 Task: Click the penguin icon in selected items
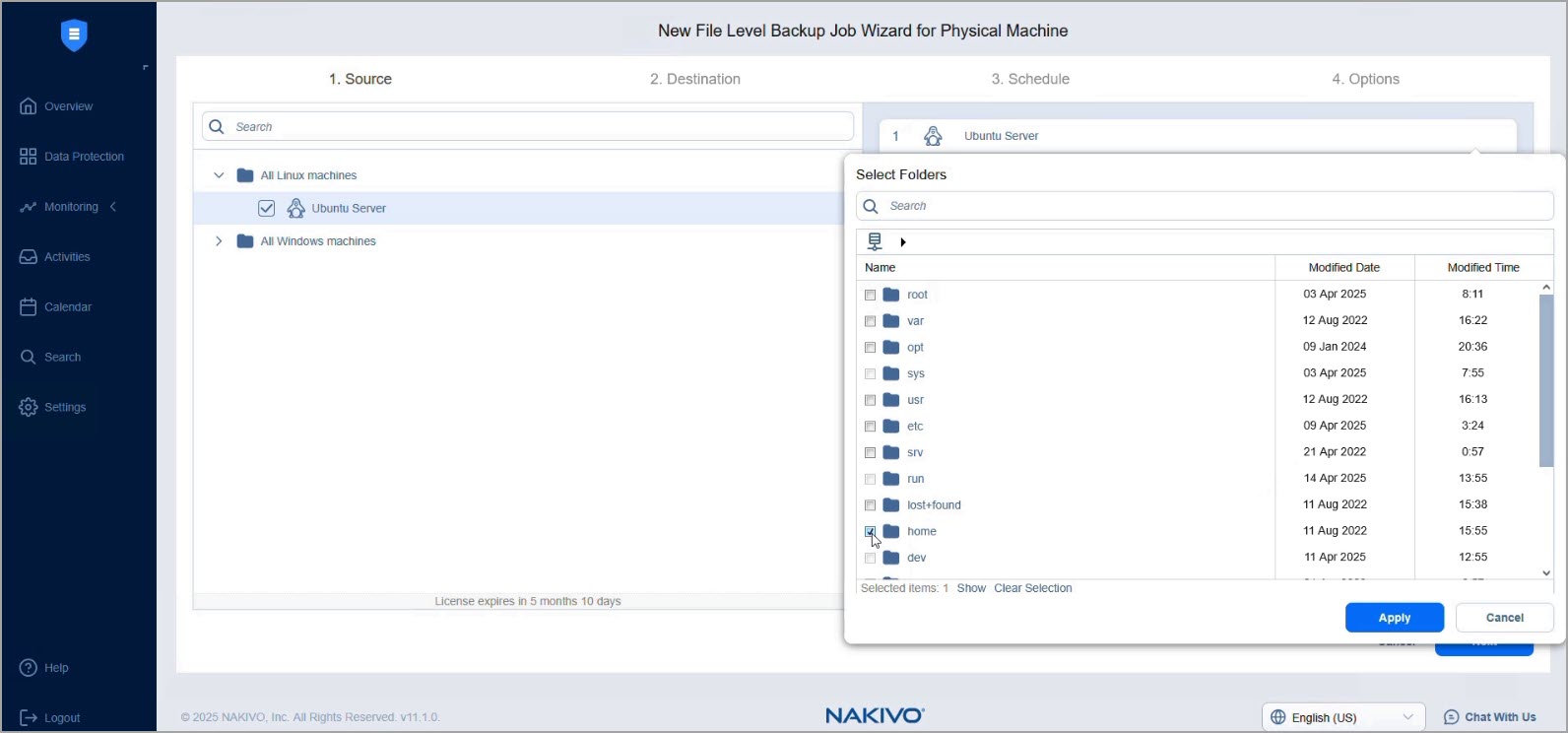[933, 136]
